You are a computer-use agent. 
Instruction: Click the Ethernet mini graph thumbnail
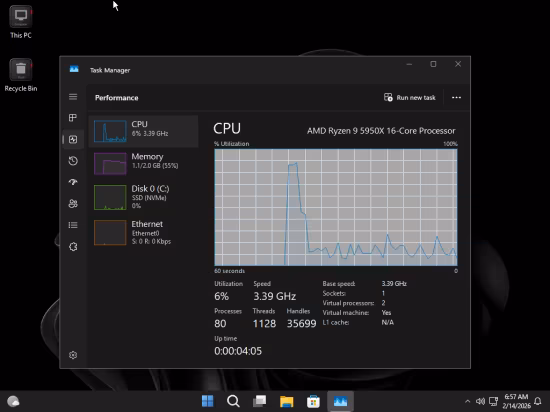click(x=110, y=232)
